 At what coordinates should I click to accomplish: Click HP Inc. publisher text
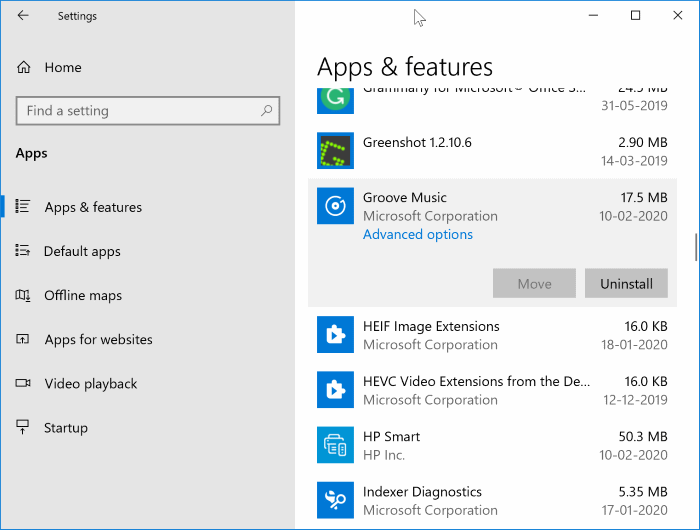coord(384,455)
